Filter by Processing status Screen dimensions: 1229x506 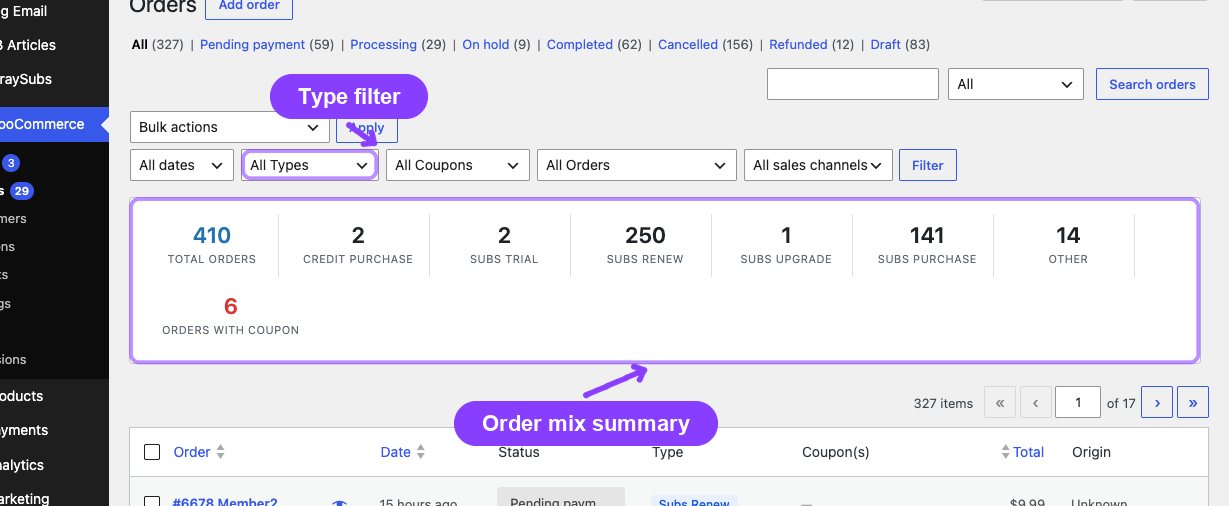point(383,44)
